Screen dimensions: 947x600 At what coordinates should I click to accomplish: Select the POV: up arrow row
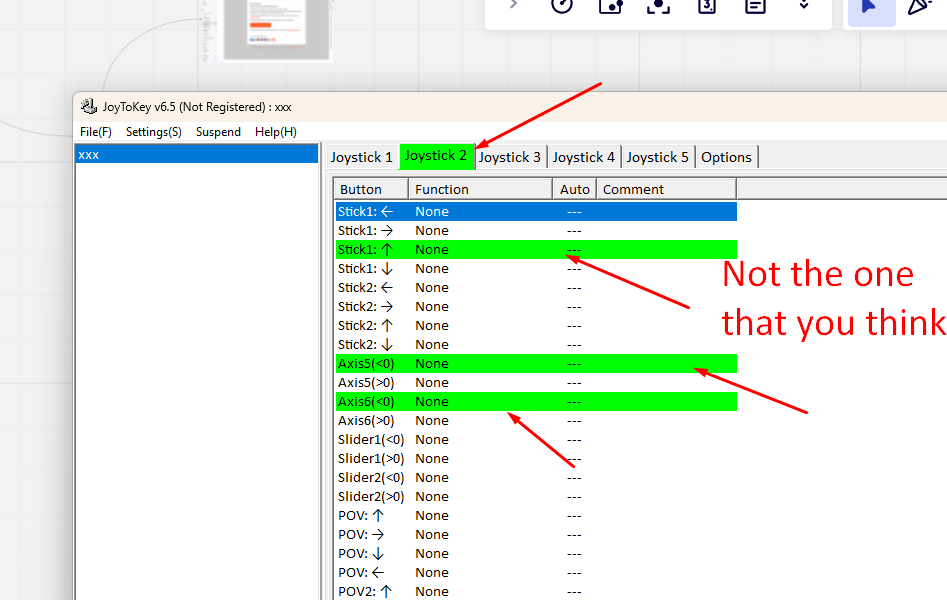point(536,516)
